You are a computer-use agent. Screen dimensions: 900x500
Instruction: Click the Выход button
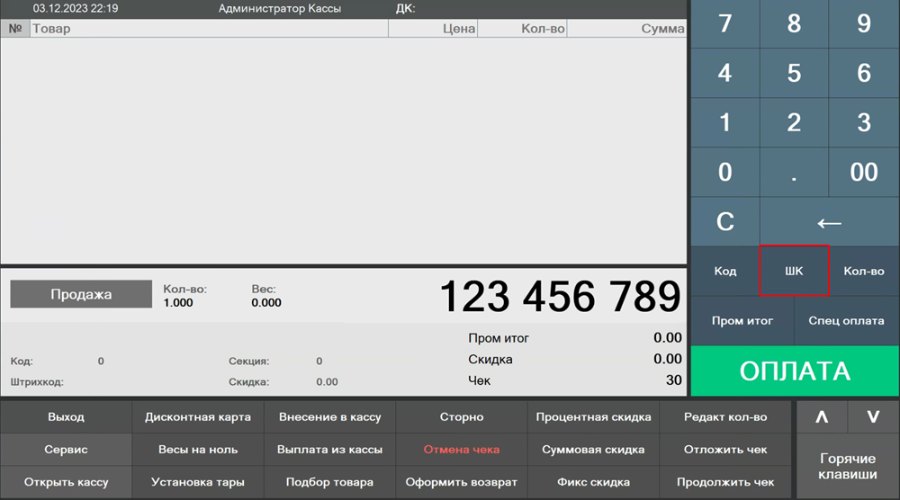click(66, 417)
